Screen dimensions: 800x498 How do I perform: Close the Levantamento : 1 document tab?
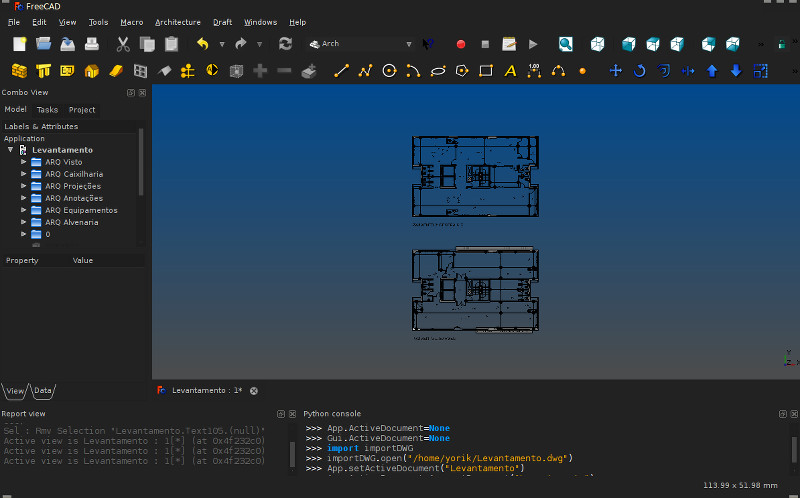(254, 390)
